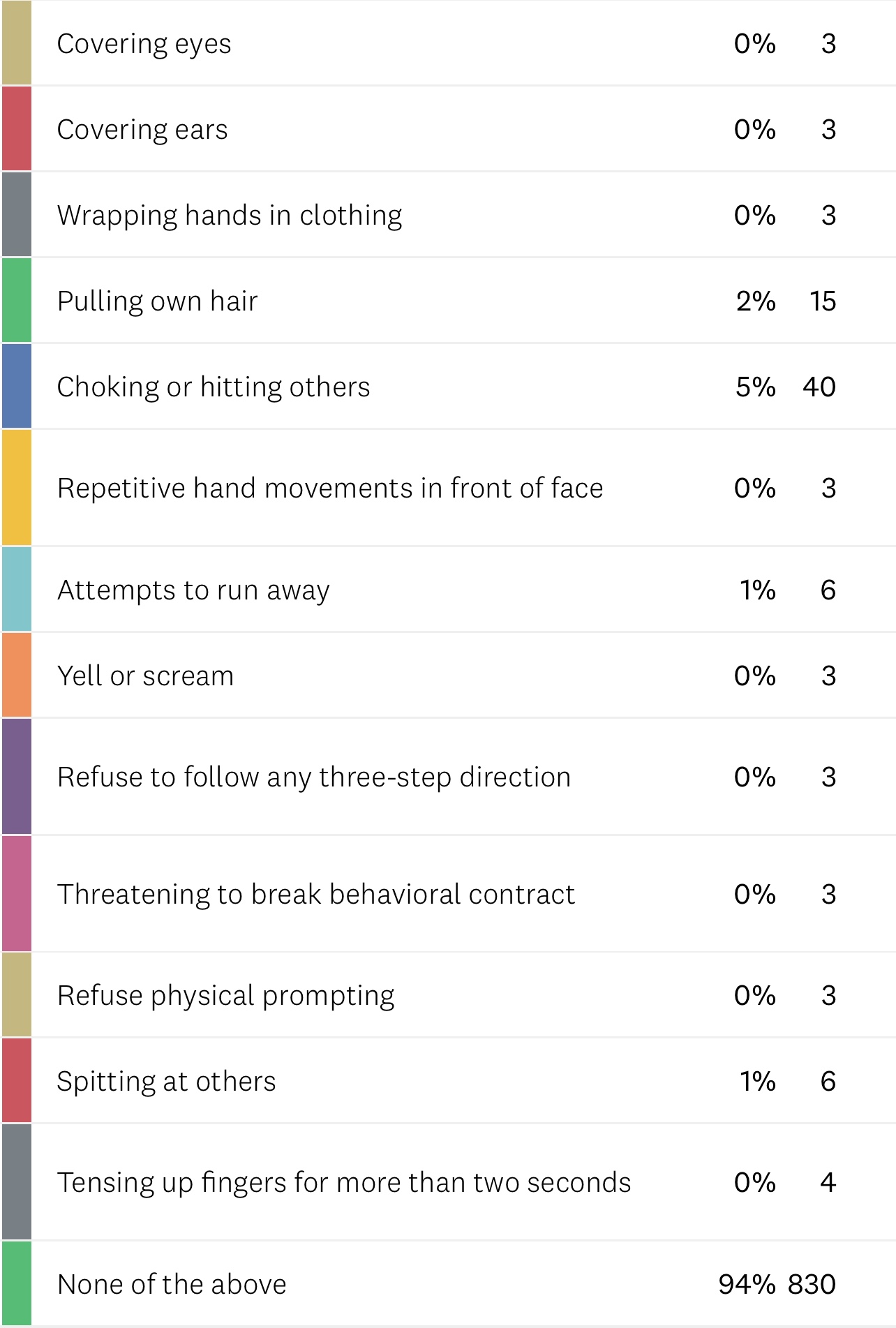
Task: Click the gray swatch for Wrapping hands in clothing
Action: tap(17, 215)
